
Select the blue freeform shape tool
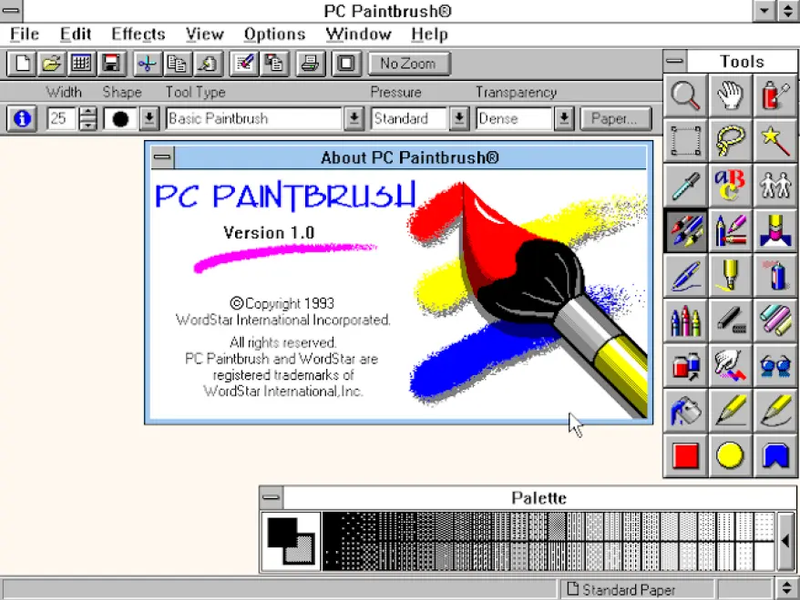(775, 456)
